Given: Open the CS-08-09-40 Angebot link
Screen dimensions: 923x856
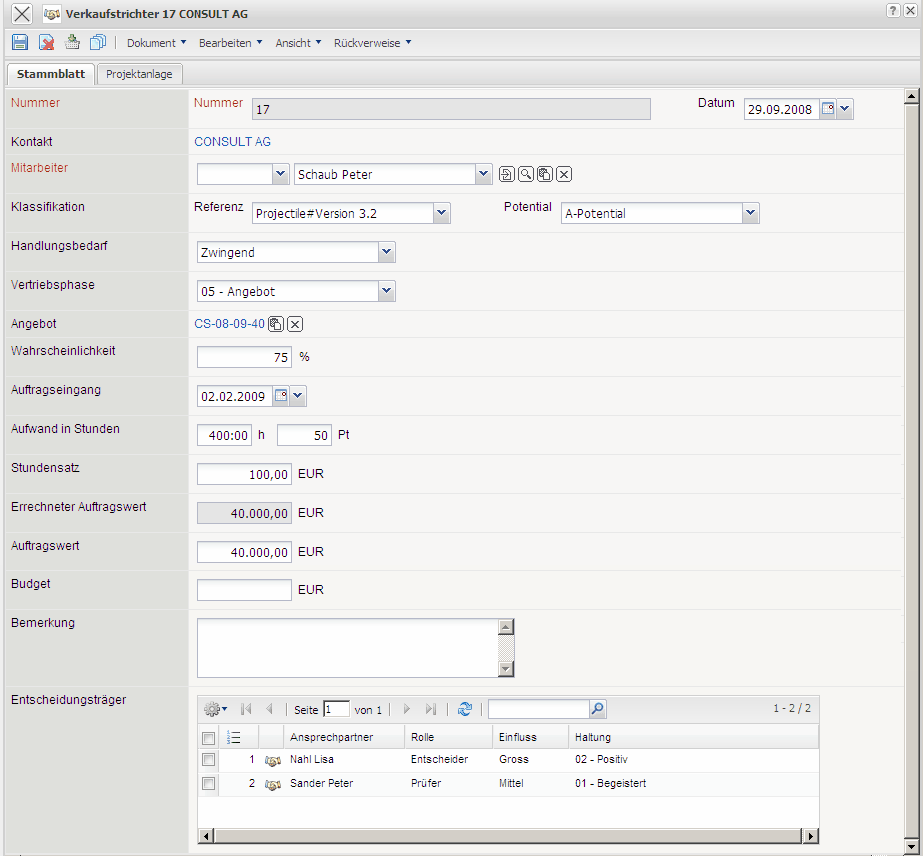Looking at the screenshot, I should (229, 324).
